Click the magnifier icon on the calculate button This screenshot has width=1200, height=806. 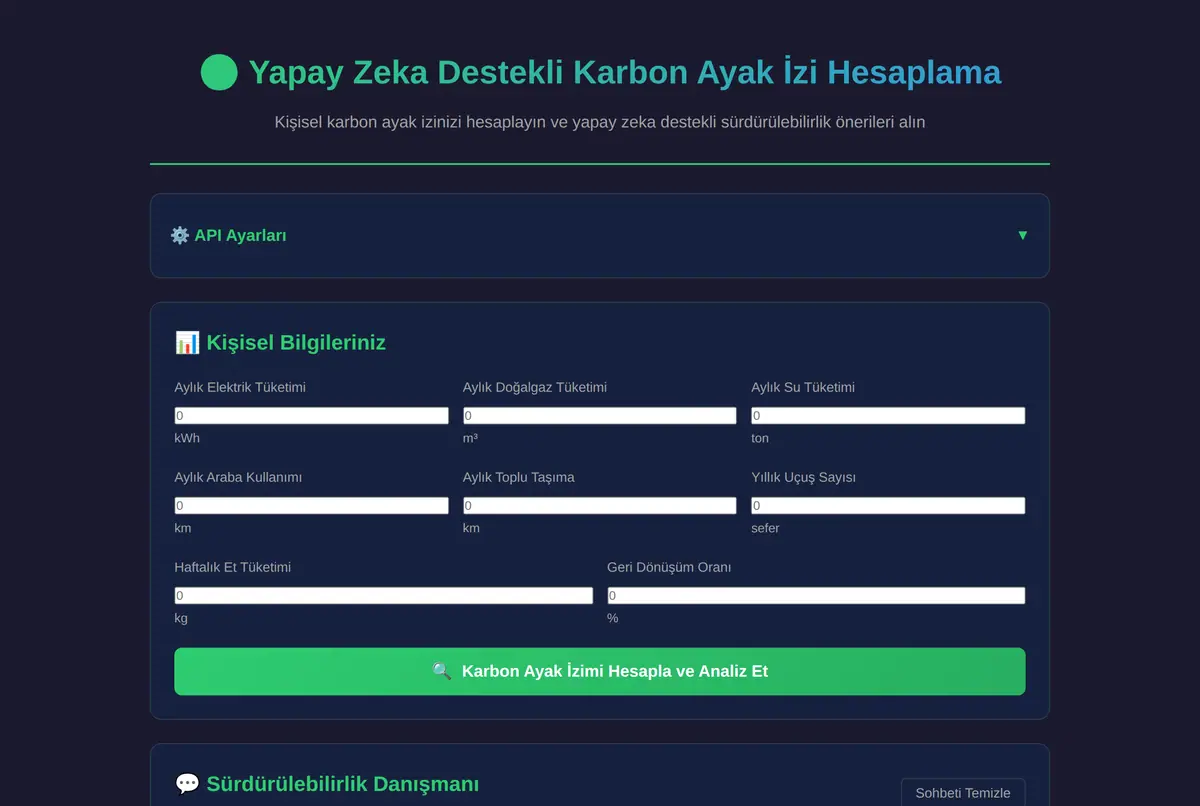(441, 671)
